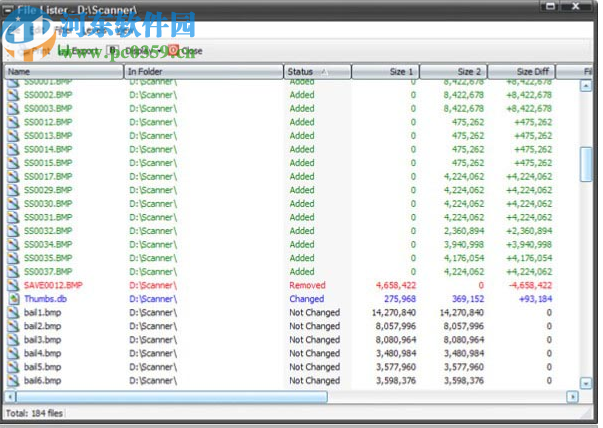603x428 pixels.
Task: Click the Size 1 value 4,658,422
Action: point(396,285)
